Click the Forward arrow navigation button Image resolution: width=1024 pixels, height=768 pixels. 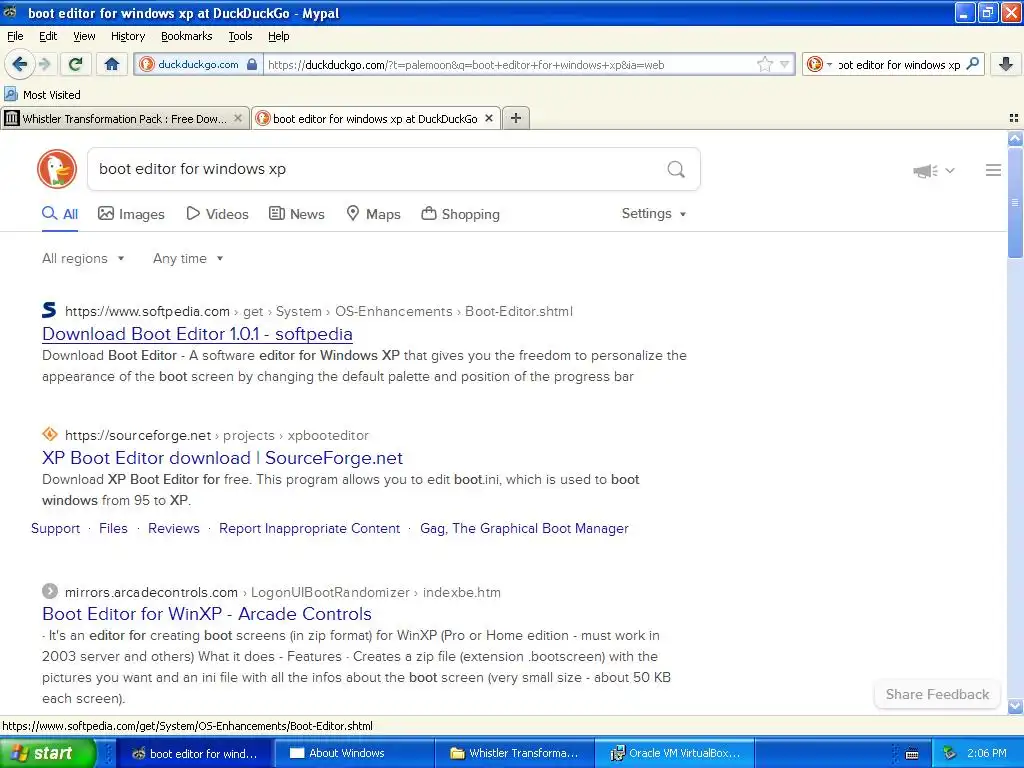44,64
